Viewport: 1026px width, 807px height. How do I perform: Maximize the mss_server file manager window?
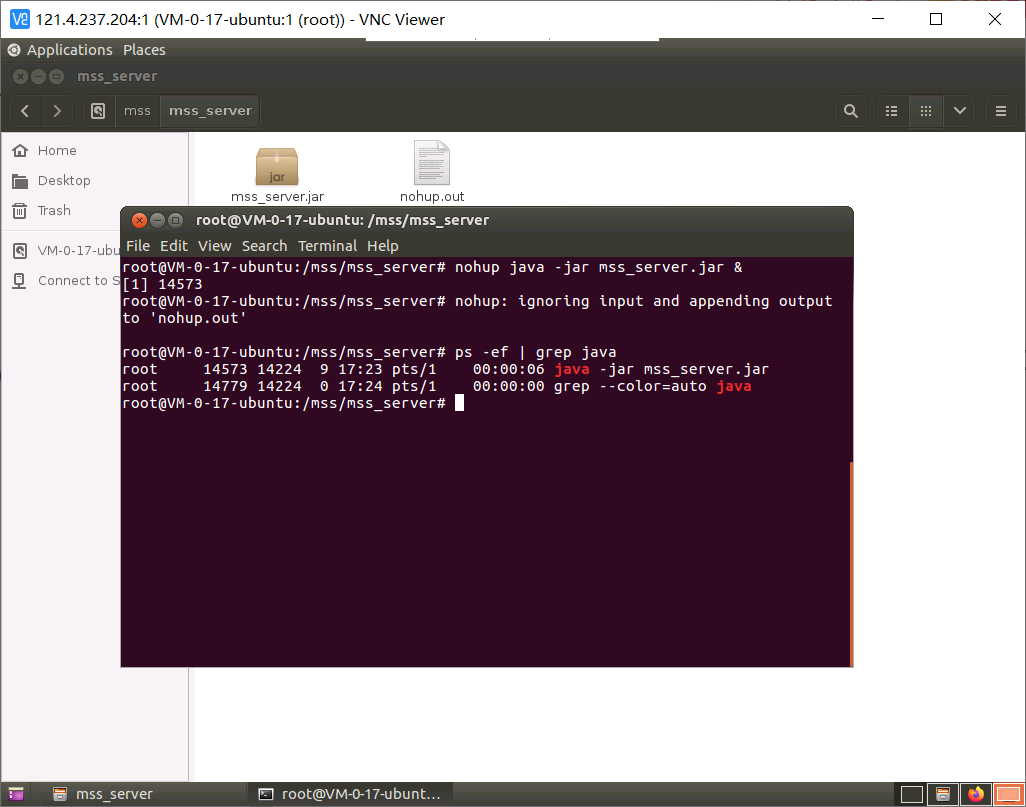(x=57, y=77)
